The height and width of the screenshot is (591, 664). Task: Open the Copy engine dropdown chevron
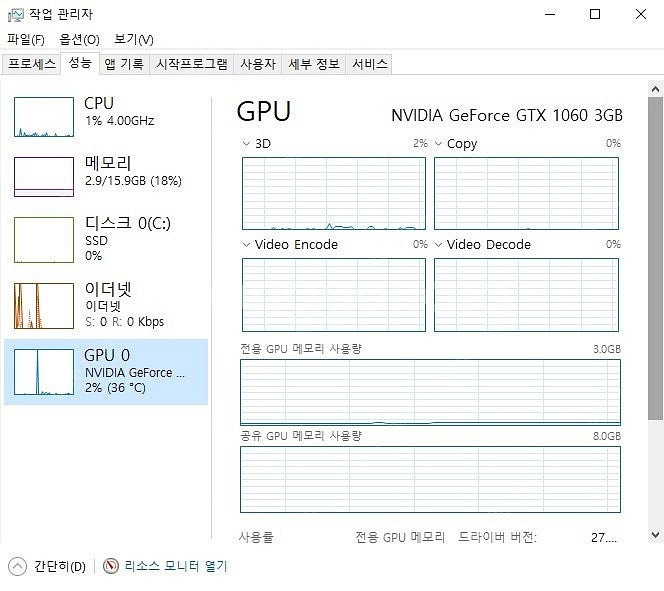coord(438,144)
